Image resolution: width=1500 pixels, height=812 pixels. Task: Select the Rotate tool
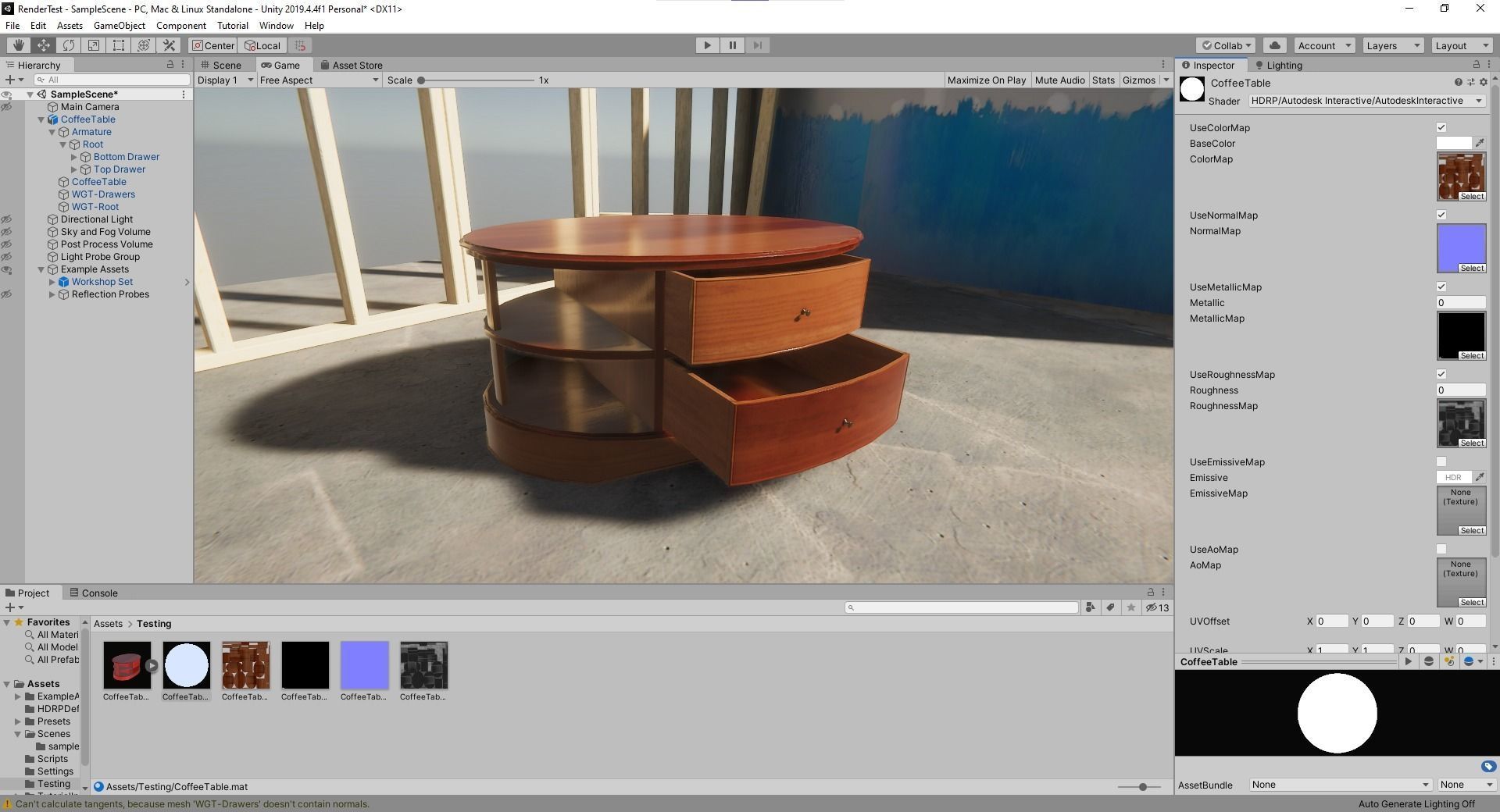68,45
